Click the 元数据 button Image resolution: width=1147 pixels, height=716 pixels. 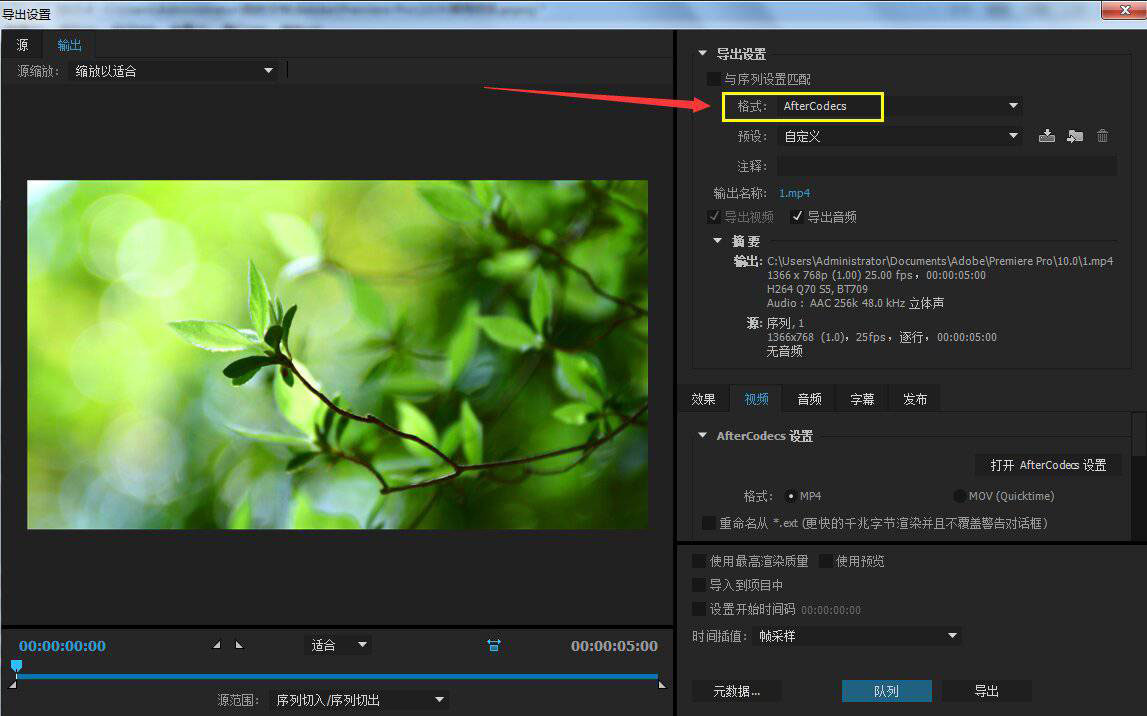click(x=737, y=691)
